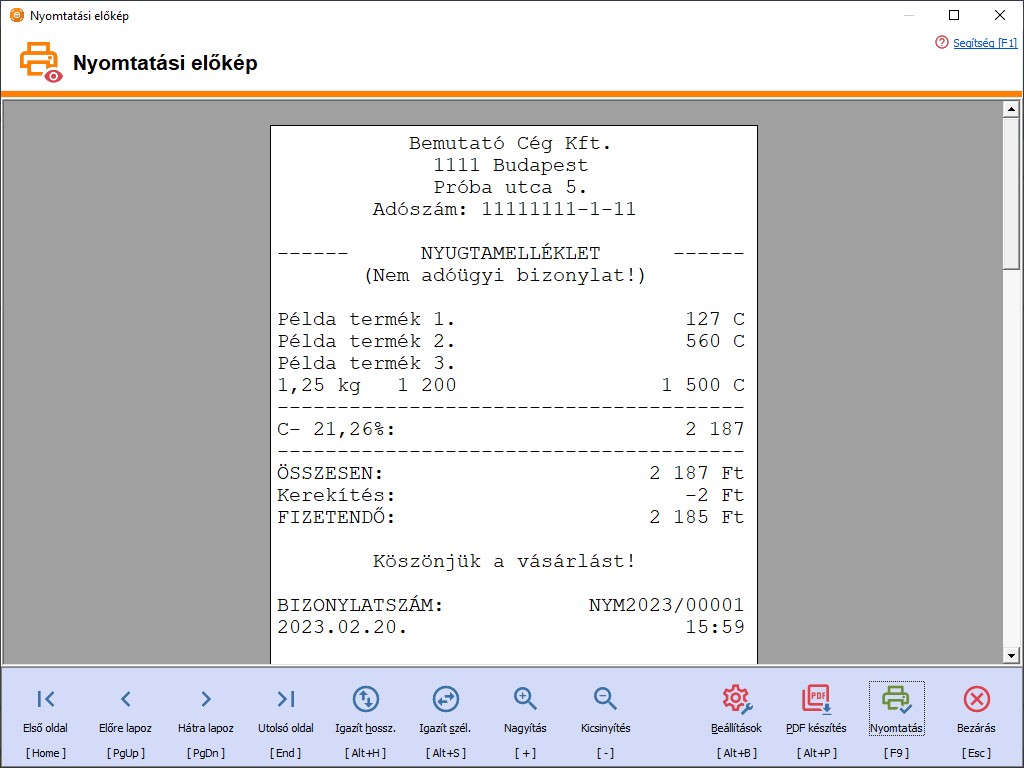The width and height of the screenshot is (1024, 768).
Task: Open Beállítások settings gear
Action: (737, 699)
